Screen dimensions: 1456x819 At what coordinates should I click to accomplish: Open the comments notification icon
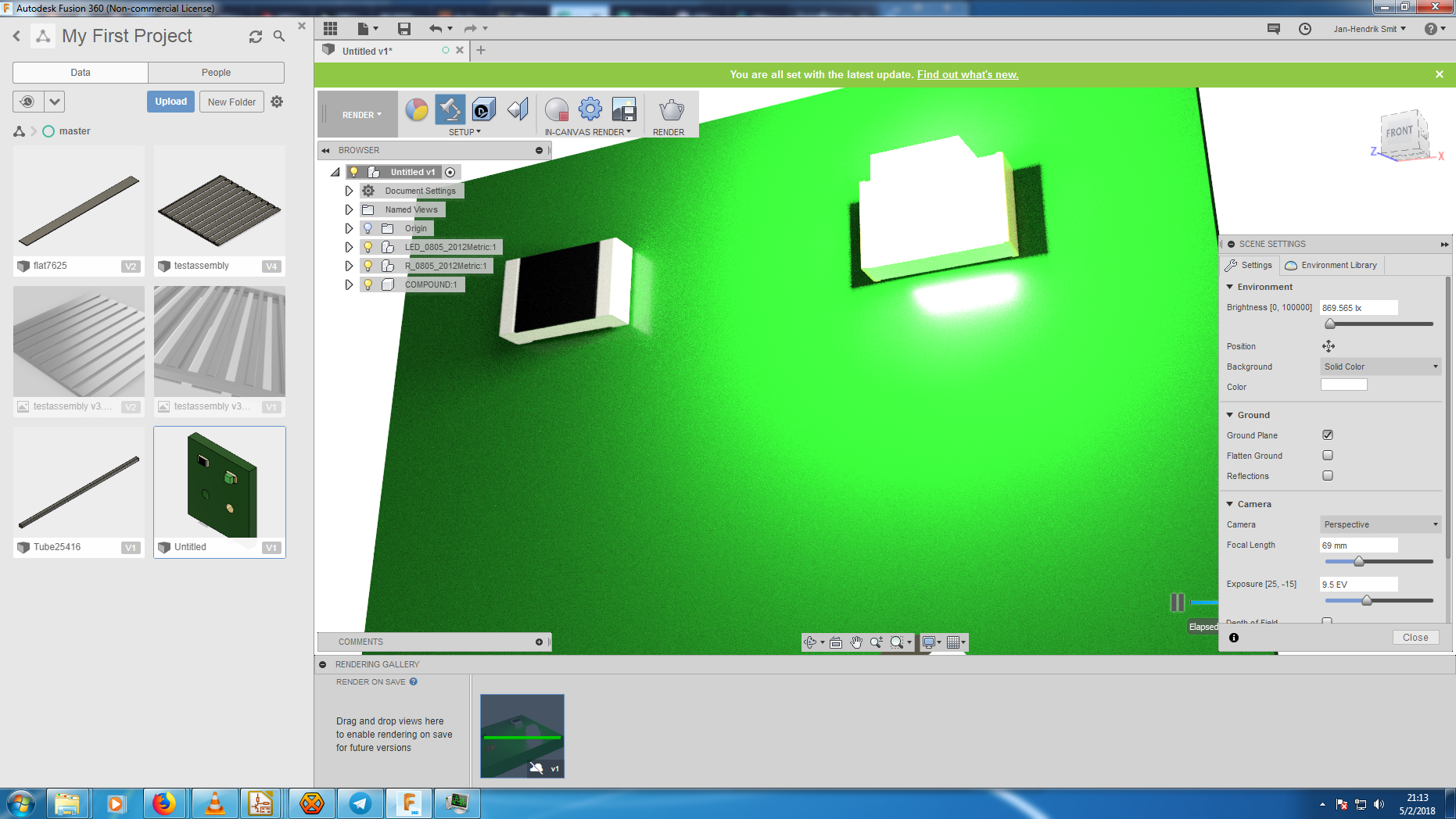(1274, 29)
